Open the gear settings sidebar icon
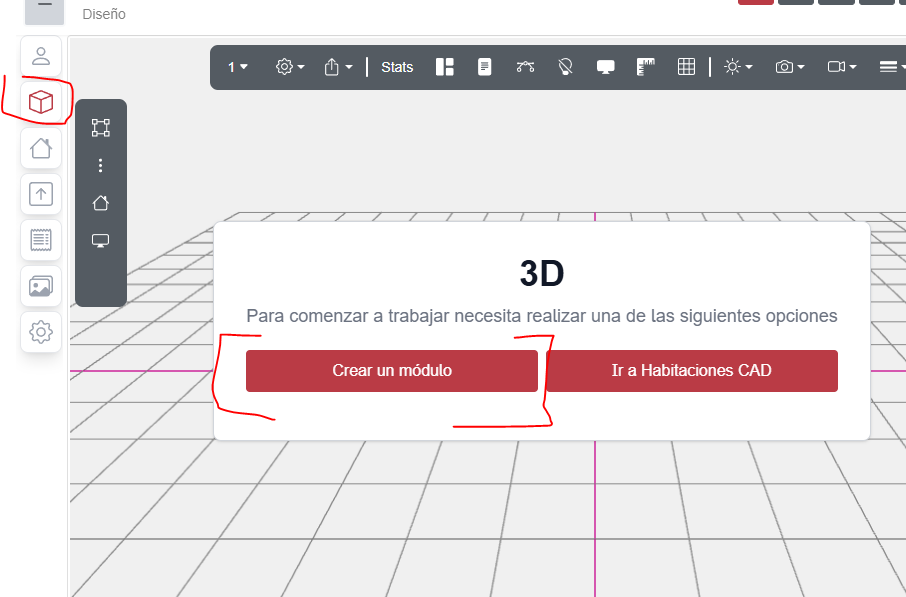The width and height of the screenshot is (906, 597). point(41,332)
